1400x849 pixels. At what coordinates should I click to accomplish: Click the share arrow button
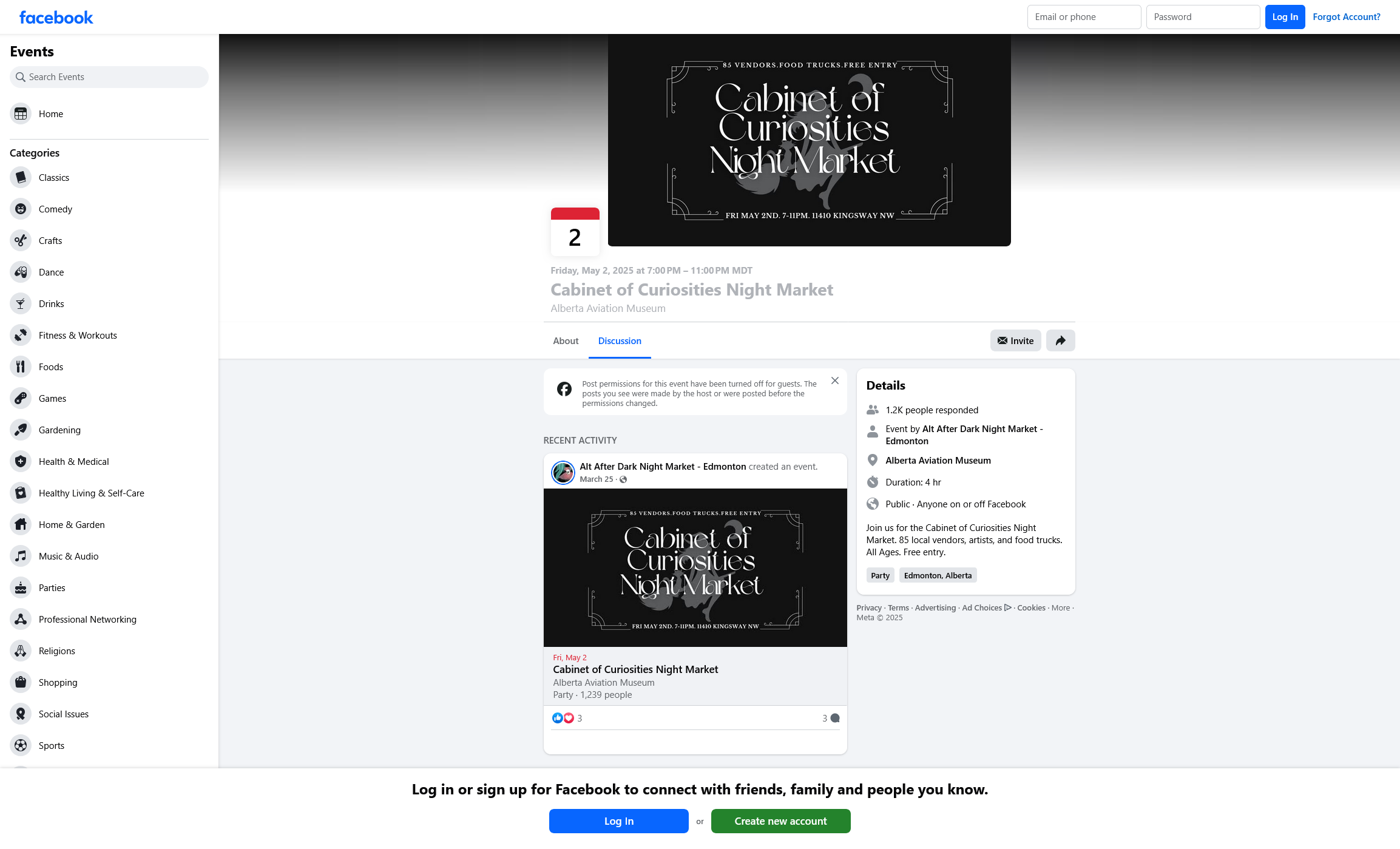(1060, 340)
